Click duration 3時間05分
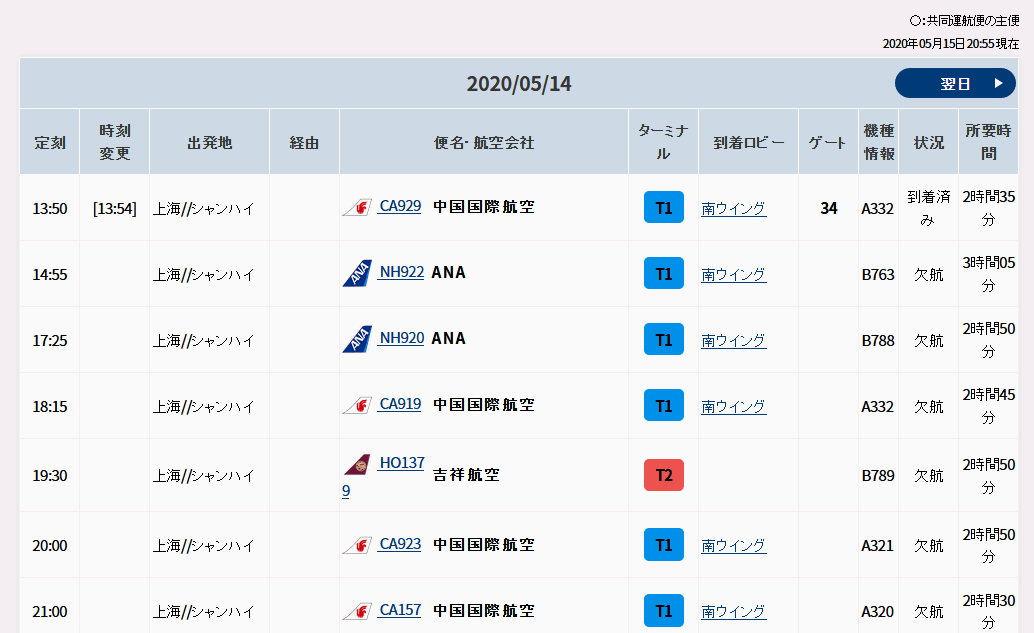Screen dimensions: 1034x633 pyautogui.click(x=988, y=274)
